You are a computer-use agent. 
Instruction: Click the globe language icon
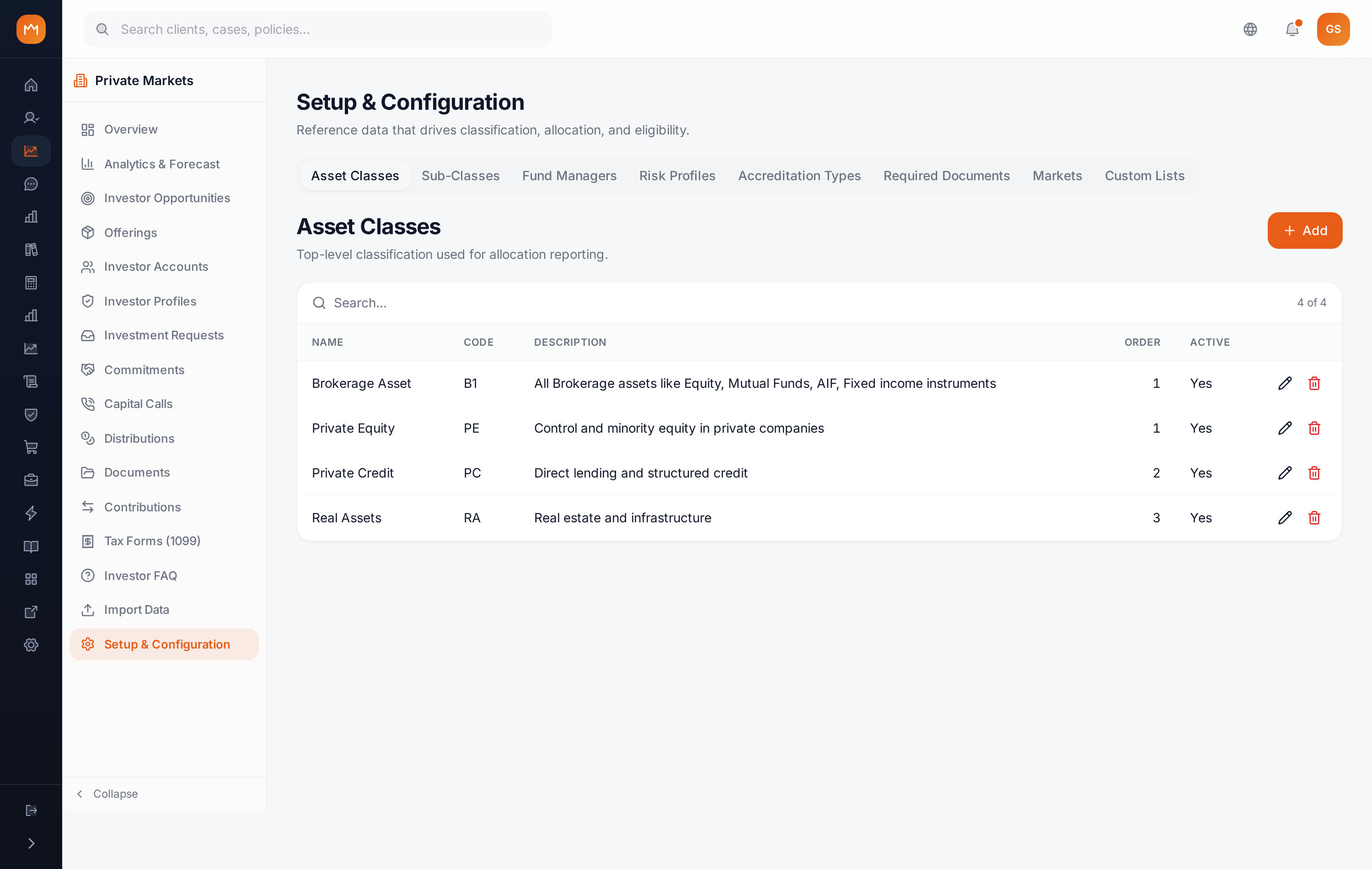click(1250, 29)
